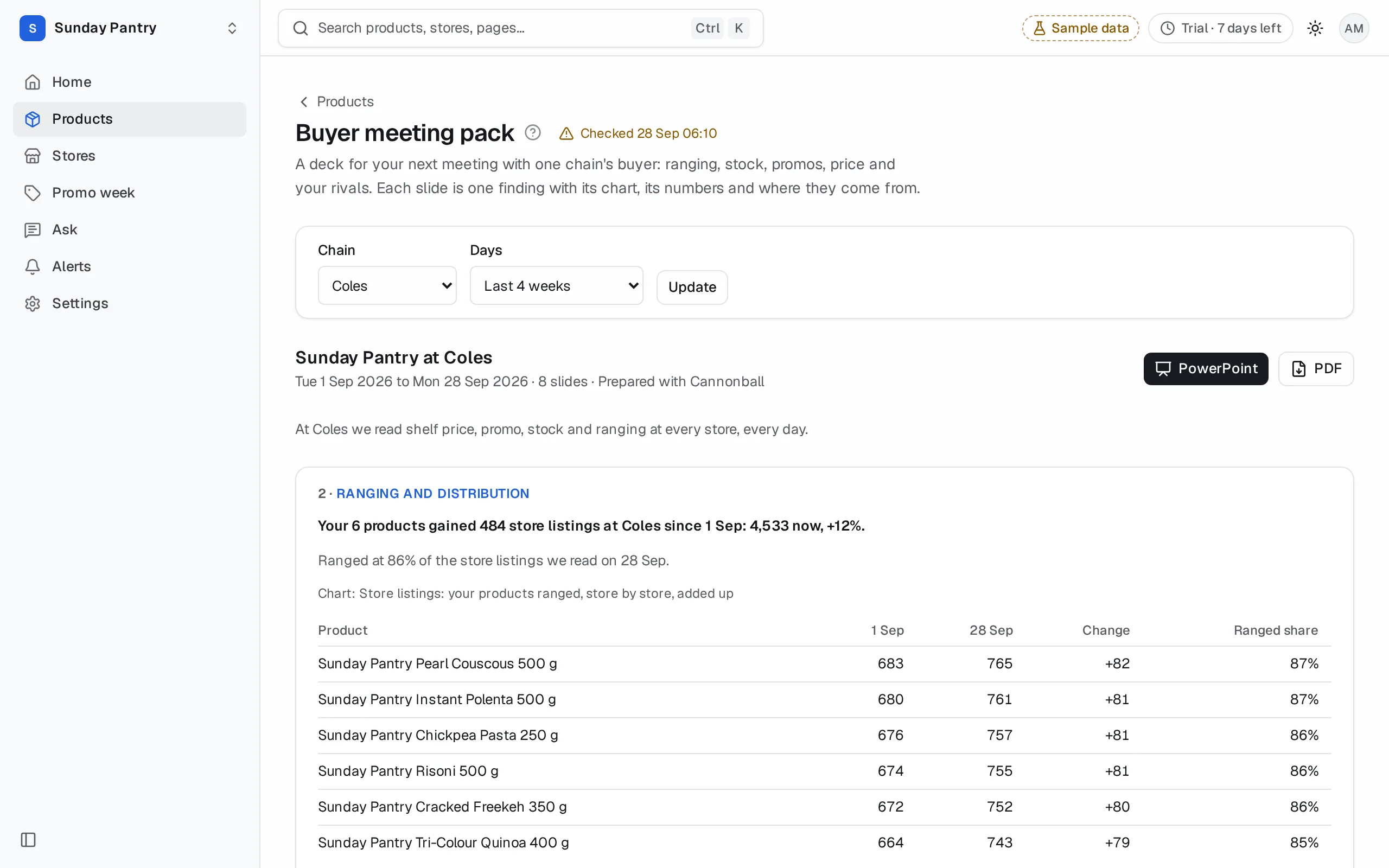Click the back chevron beside Products
Screen dimensions: 1389x868
coord(304,101)
